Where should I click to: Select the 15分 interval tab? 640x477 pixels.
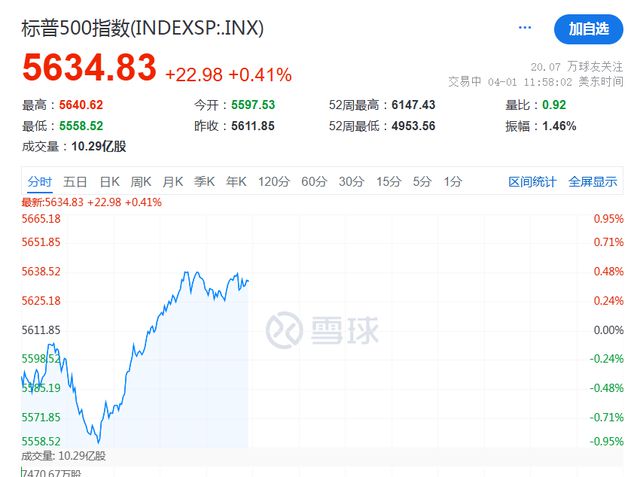pos(389,182)
